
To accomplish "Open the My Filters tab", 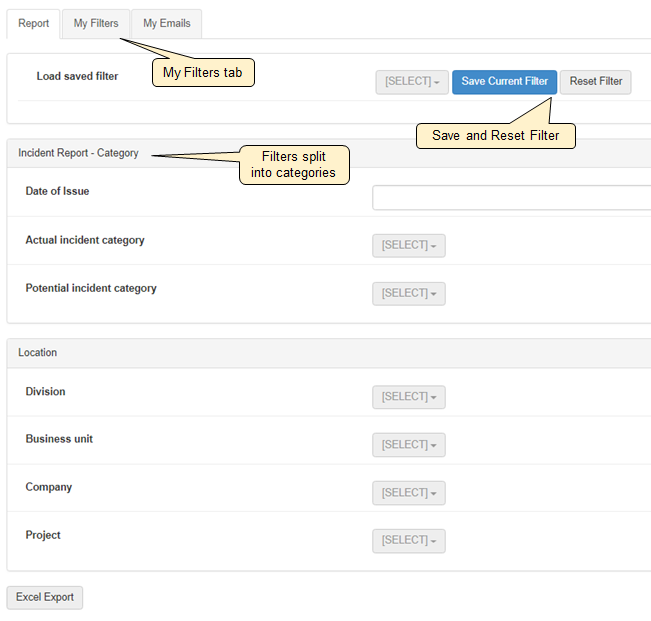I will [96, 24].
